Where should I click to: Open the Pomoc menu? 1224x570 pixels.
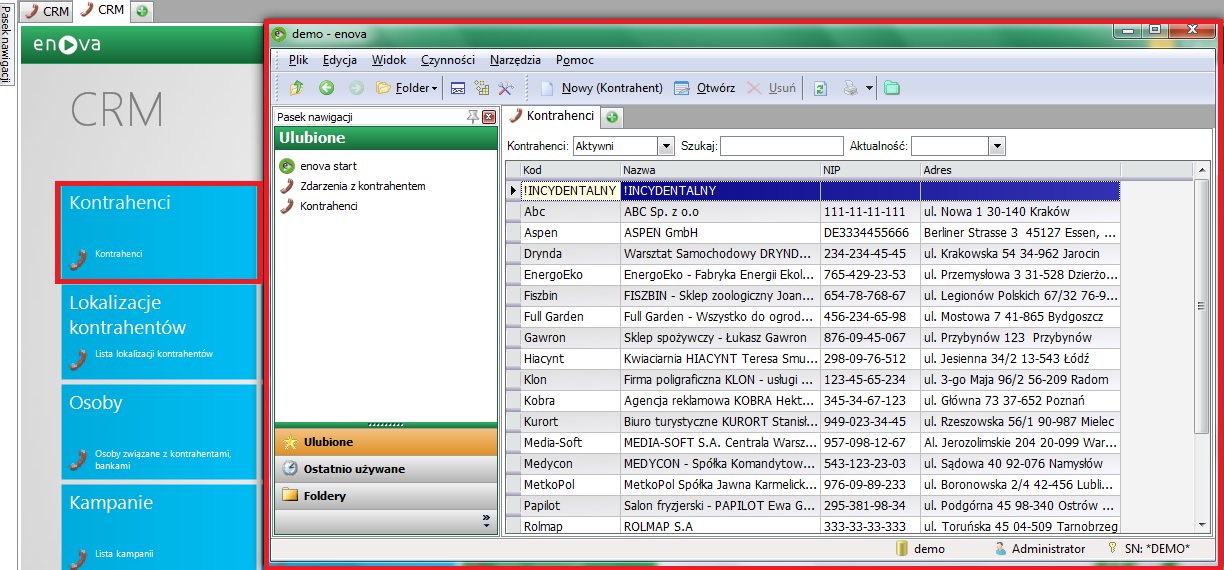tap(575, 60)
